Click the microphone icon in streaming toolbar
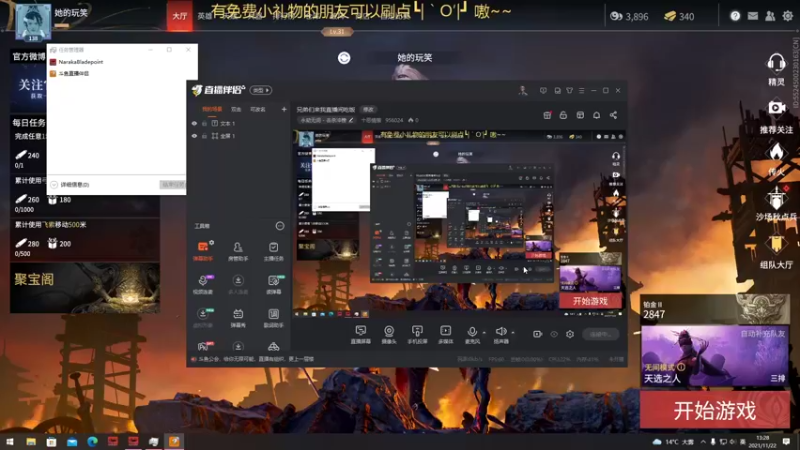Screen dimensions: 800x450 click(x=472, y=332)
